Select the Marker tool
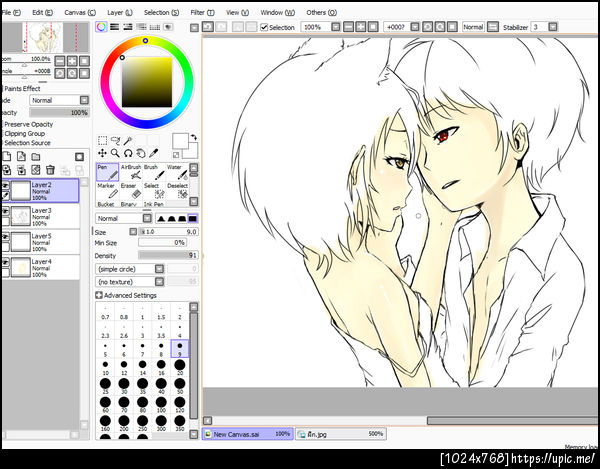Screen dimensions: 600x469 point(107,190)
